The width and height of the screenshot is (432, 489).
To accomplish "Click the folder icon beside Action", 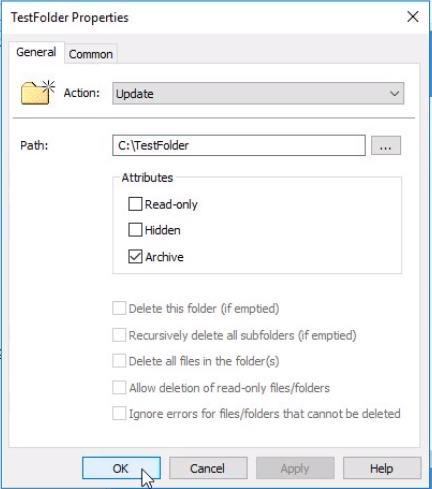I will point(38,93).
